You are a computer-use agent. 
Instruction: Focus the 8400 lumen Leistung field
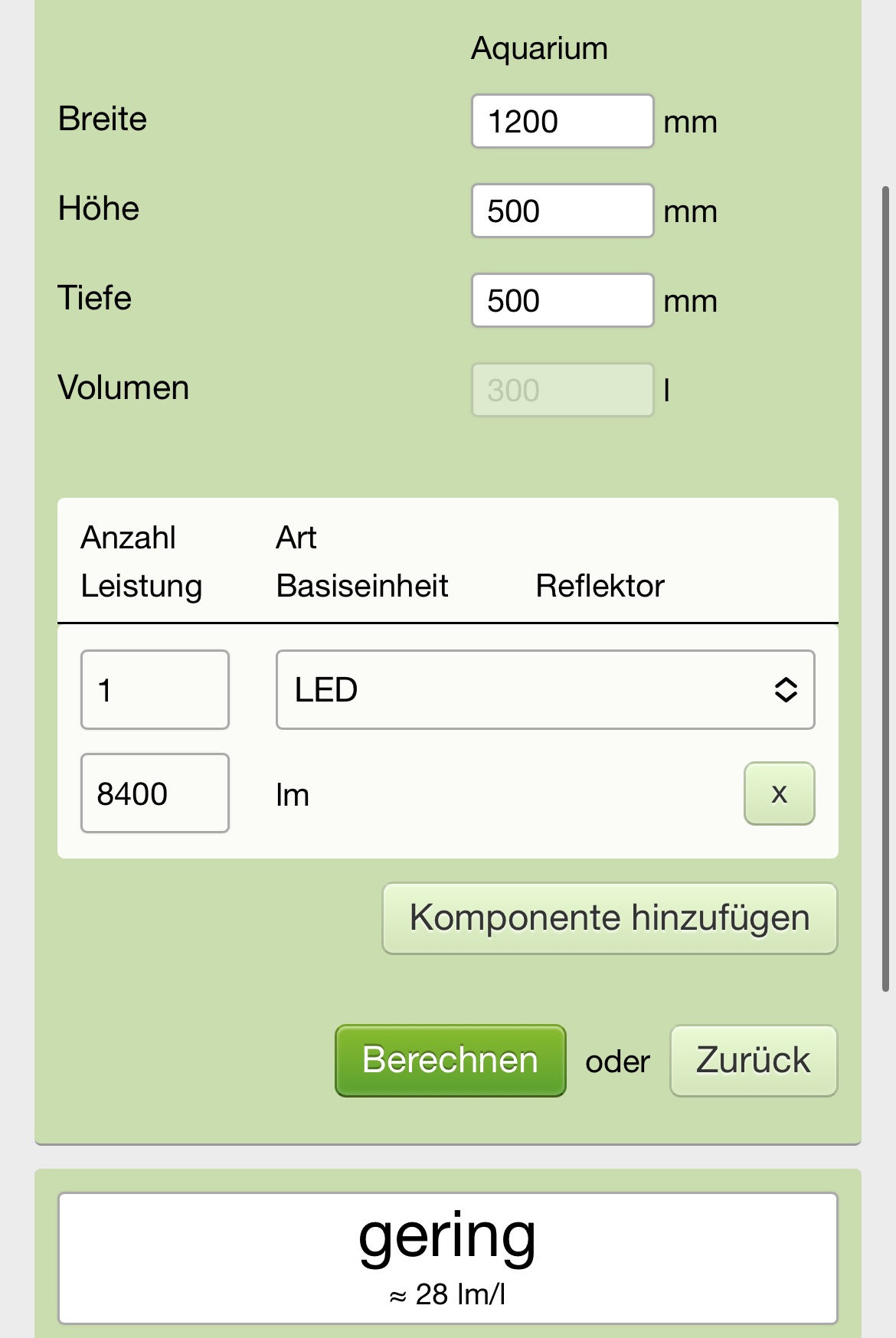tap(155, 793)
